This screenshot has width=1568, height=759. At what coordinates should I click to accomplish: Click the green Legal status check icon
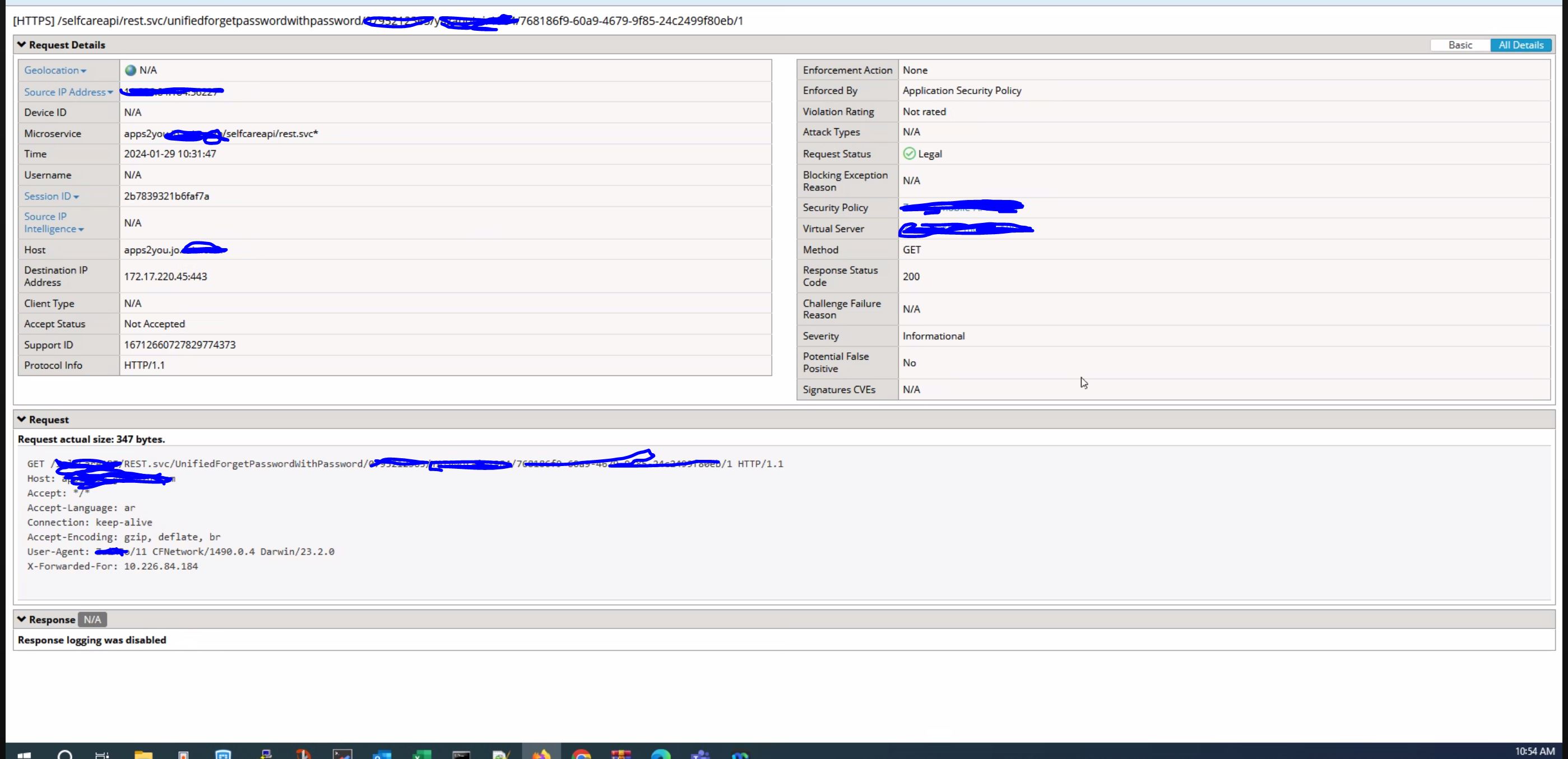click(x=908, y=153)
